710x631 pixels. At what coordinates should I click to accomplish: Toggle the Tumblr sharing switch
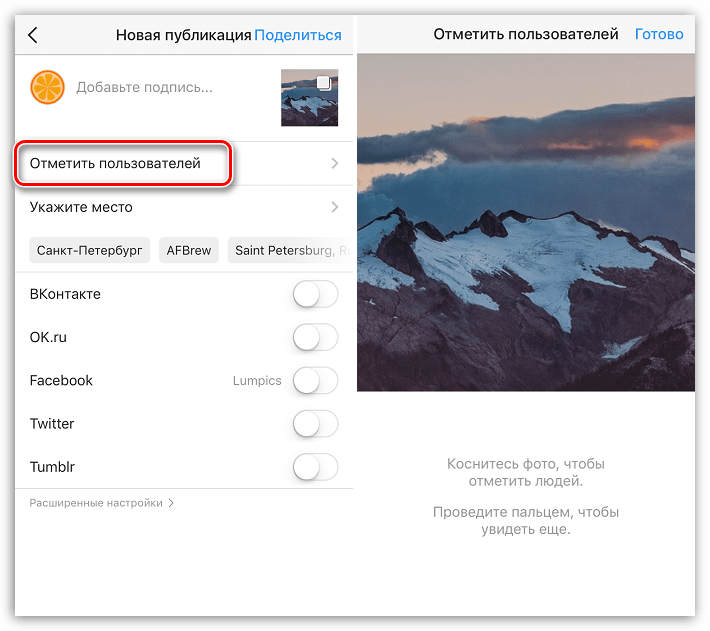tap(315, 467)
